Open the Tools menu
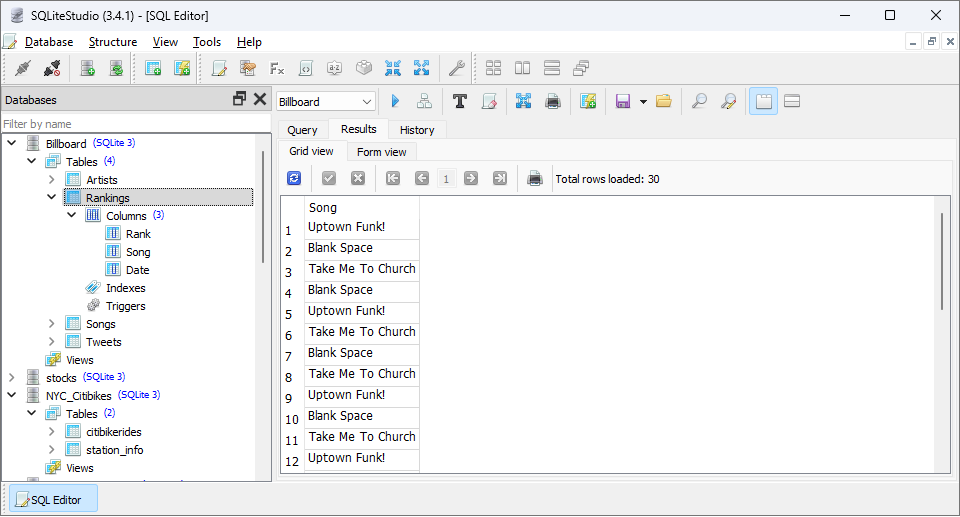Screen dimensions: 960x517 pyautogui.click(x=207, y=42)
